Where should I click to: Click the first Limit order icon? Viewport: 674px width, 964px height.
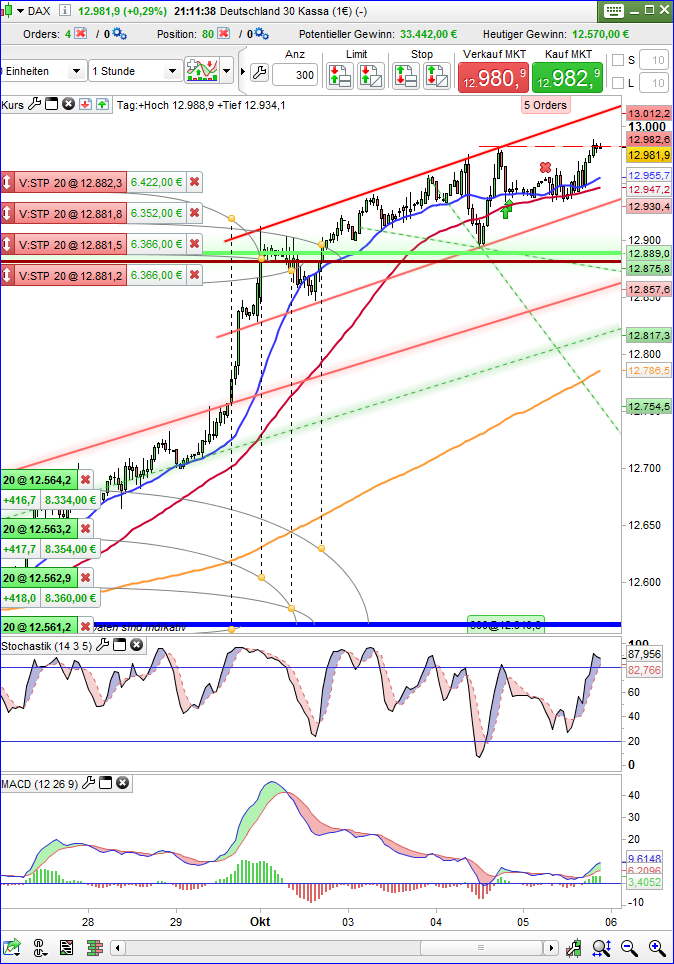339,76
